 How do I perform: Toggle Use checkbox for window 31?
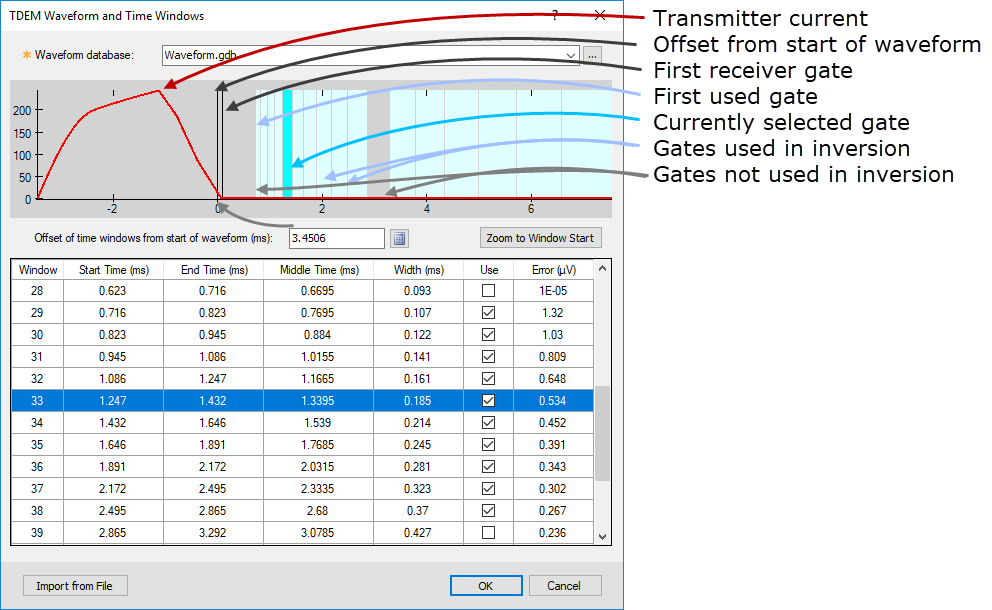point(488,357)
